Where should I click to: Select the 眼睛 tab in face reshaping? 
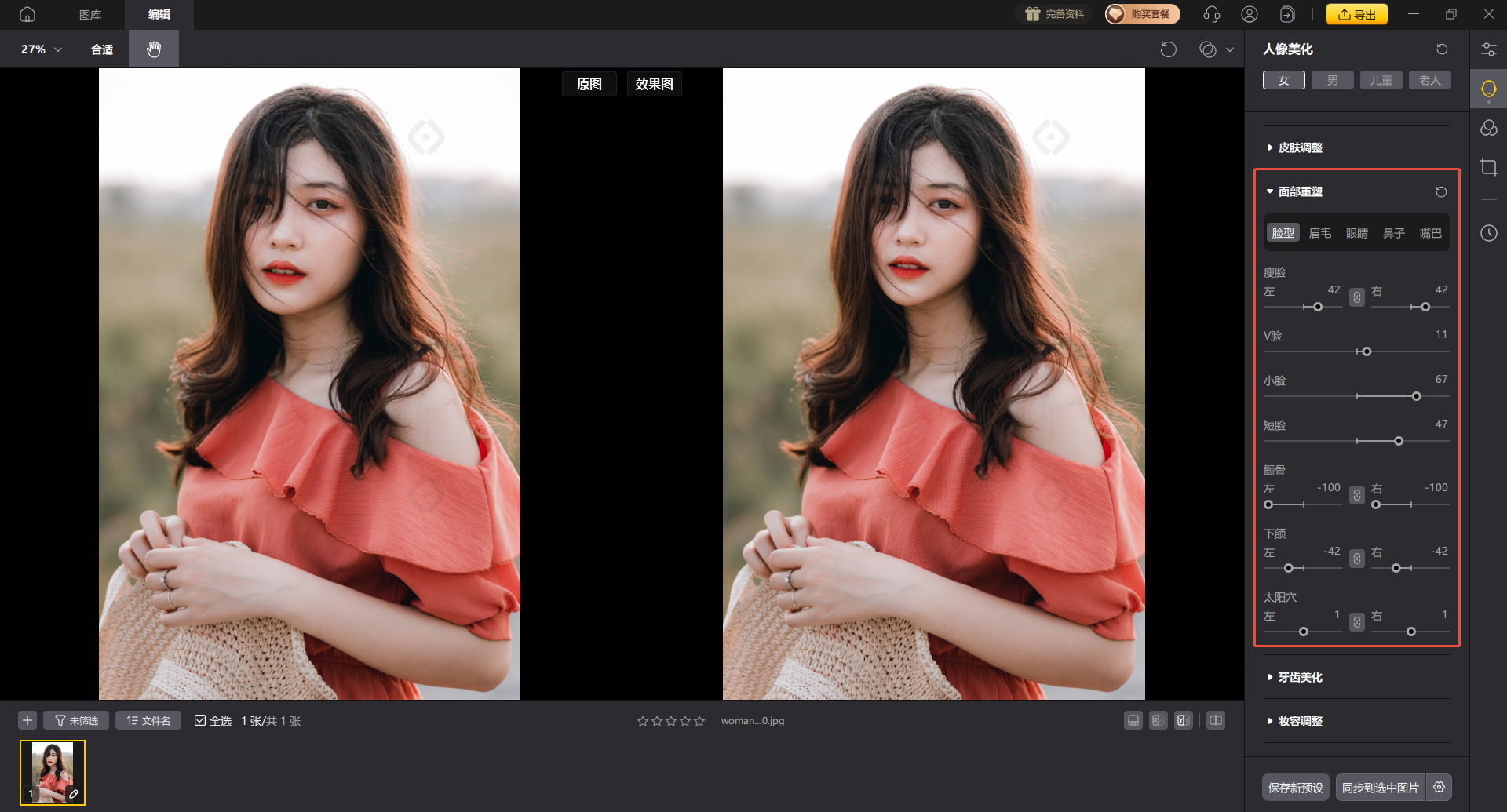pyautogui.click(x=1356, y=233)
